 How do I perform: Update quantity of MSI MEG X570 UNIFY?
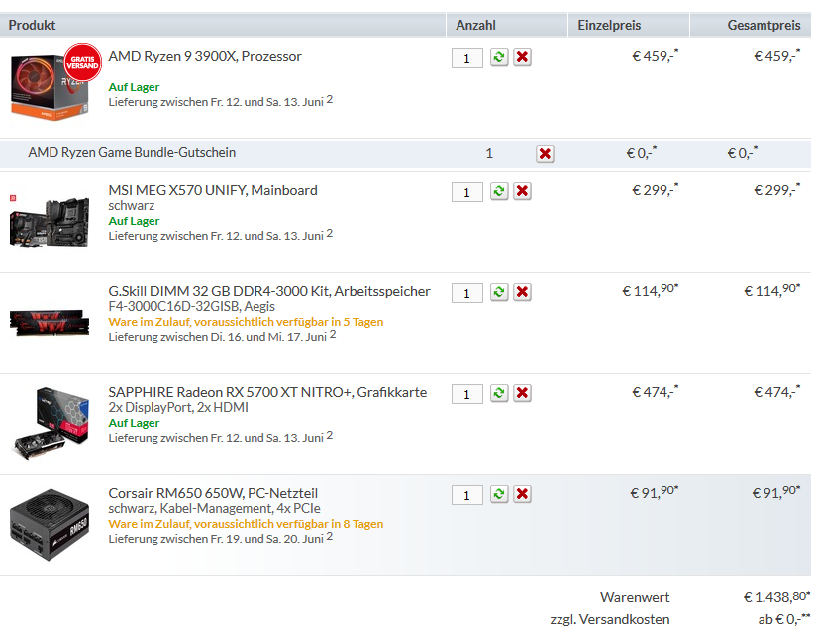pos(498,191)
